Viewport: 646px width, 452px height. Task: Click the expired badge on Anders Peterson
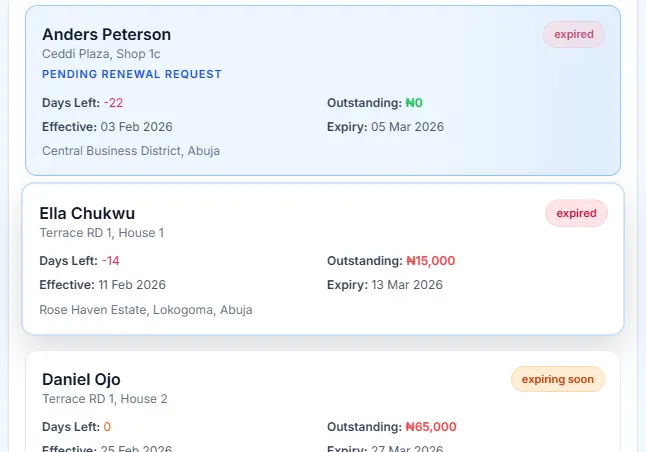(574, 35)
